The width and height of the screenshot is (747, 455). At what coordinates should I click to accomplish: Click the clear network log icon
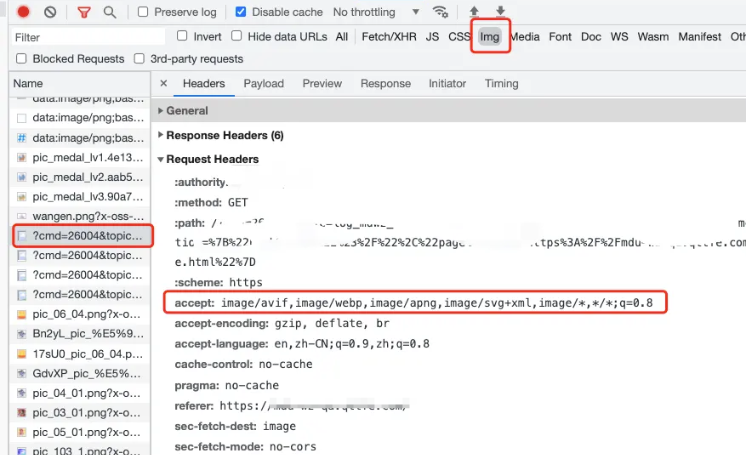pos(50,12)
